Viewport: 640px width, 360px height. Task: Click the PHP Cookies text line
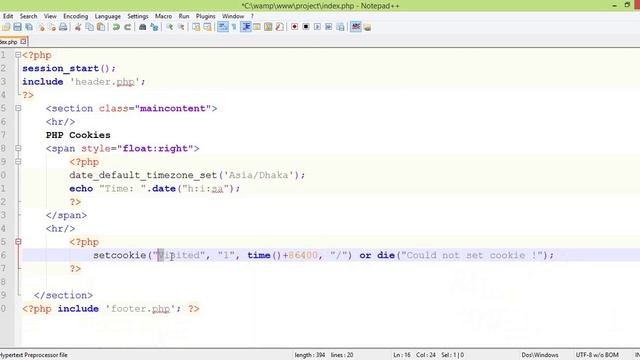click(x=78, y=135)
